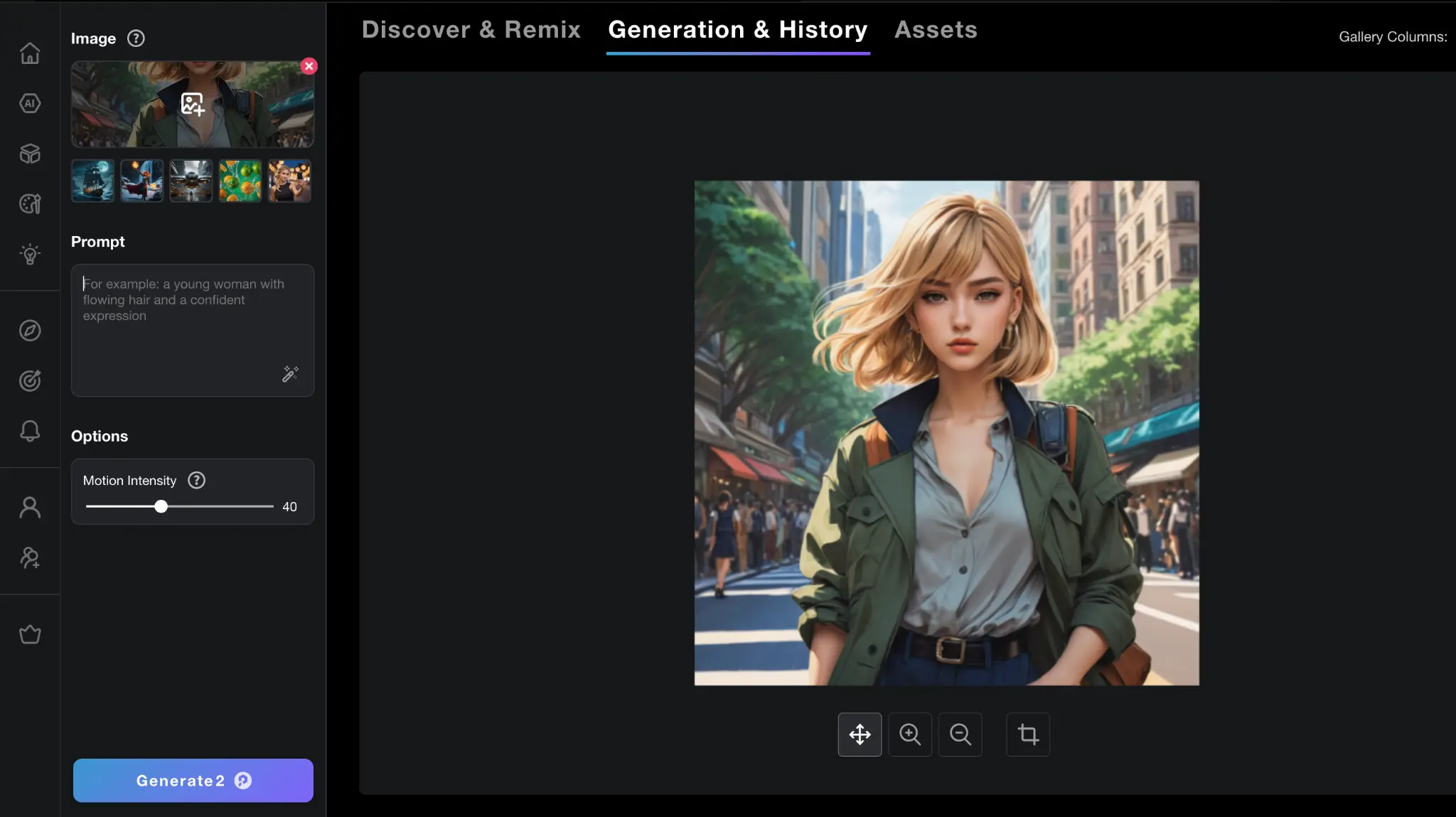Click the zoom out magnifier button
1456x817 pixels.
tap(960, 735)
